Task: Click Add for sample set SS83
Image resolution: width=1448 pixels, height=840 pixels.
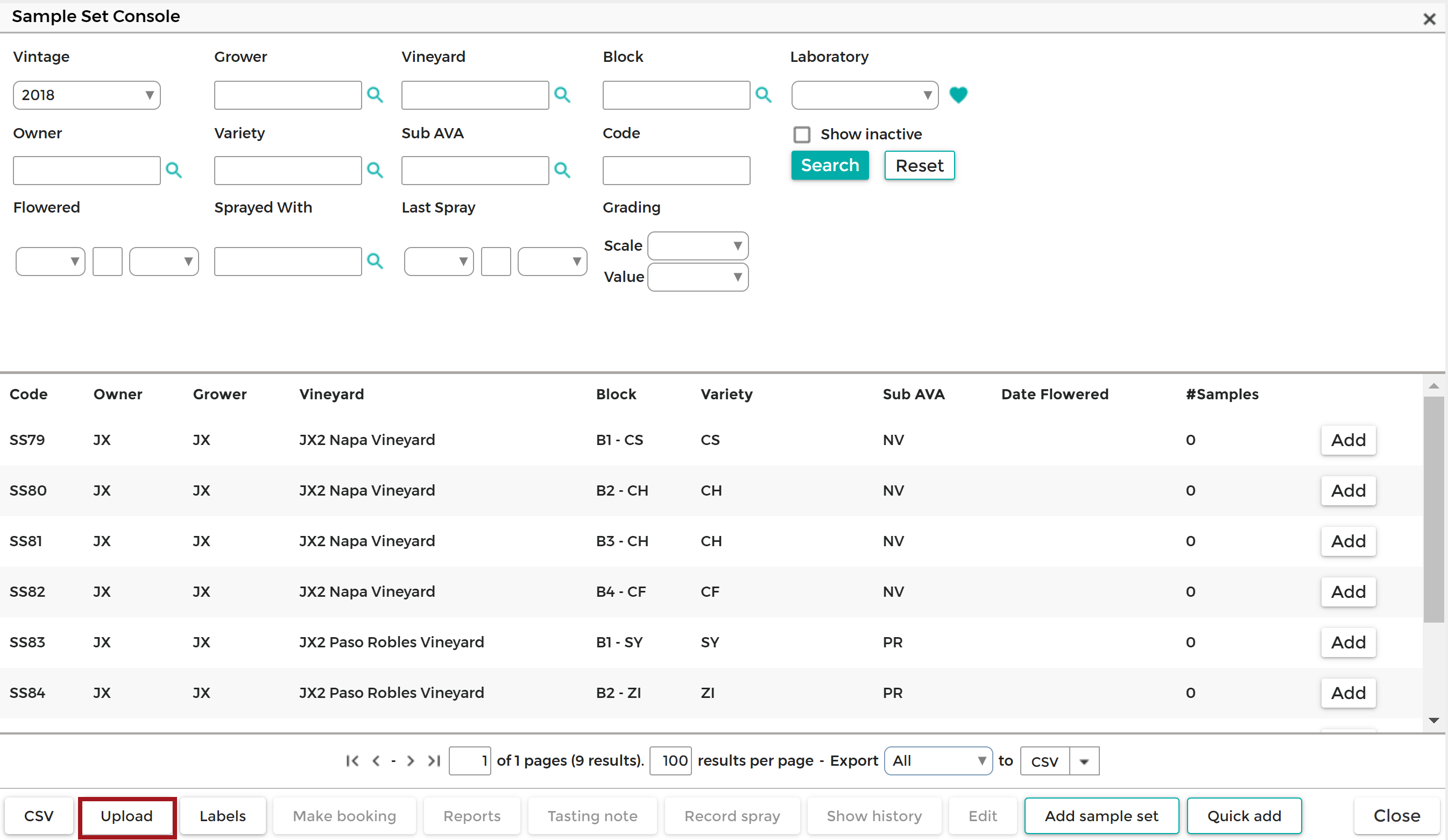Action: pos(1348,643)
